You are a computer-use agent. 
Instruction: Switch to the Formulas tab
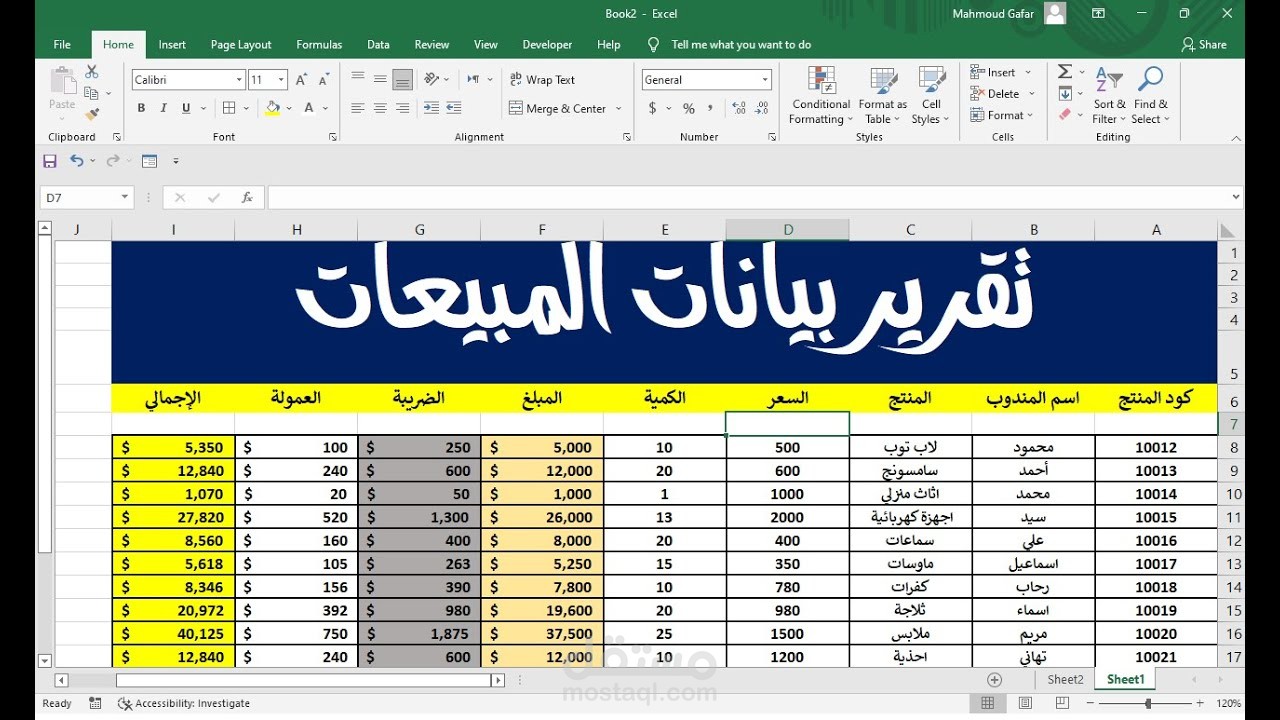[319, 44]
